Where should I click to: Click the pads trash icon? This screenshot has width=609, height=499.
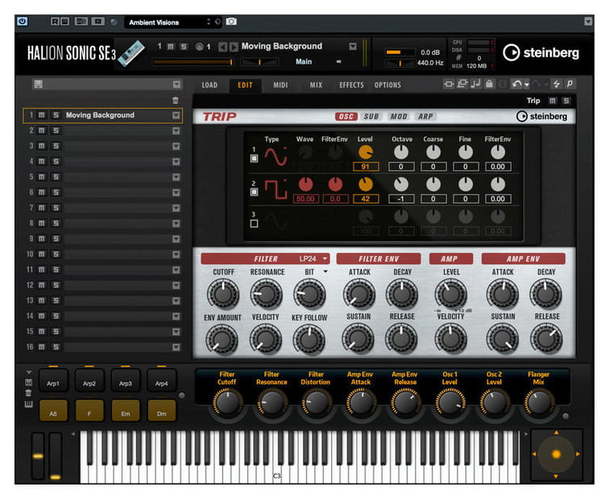pos(29,393)
